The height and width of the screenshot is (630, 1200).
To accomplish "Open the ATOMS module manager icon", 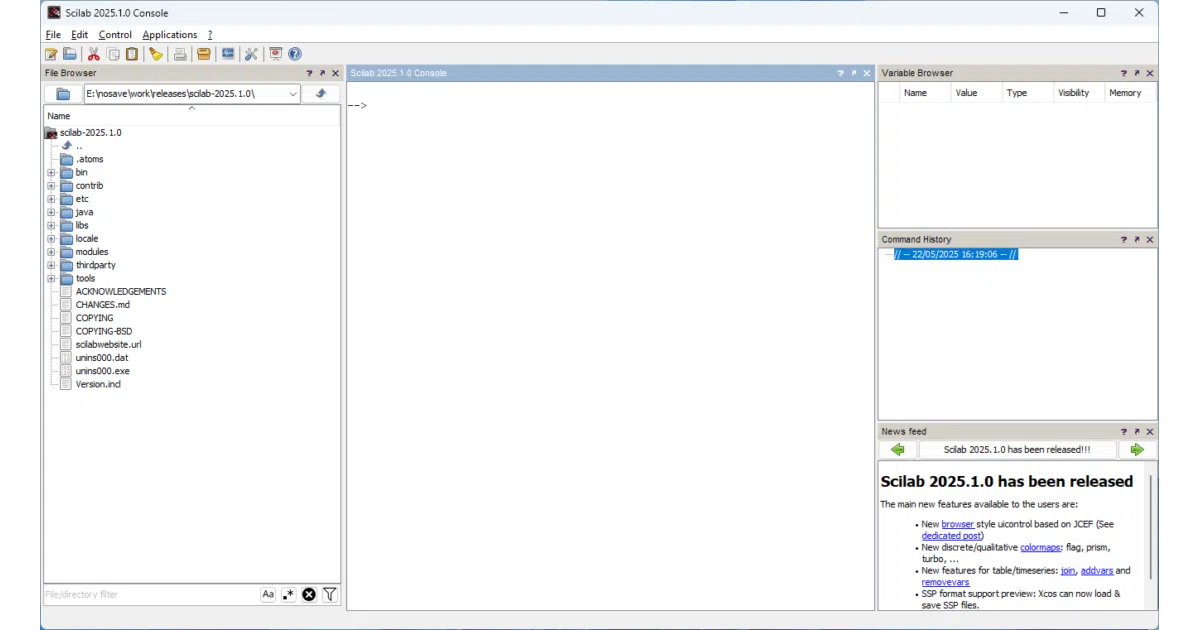I will (204, 54).
